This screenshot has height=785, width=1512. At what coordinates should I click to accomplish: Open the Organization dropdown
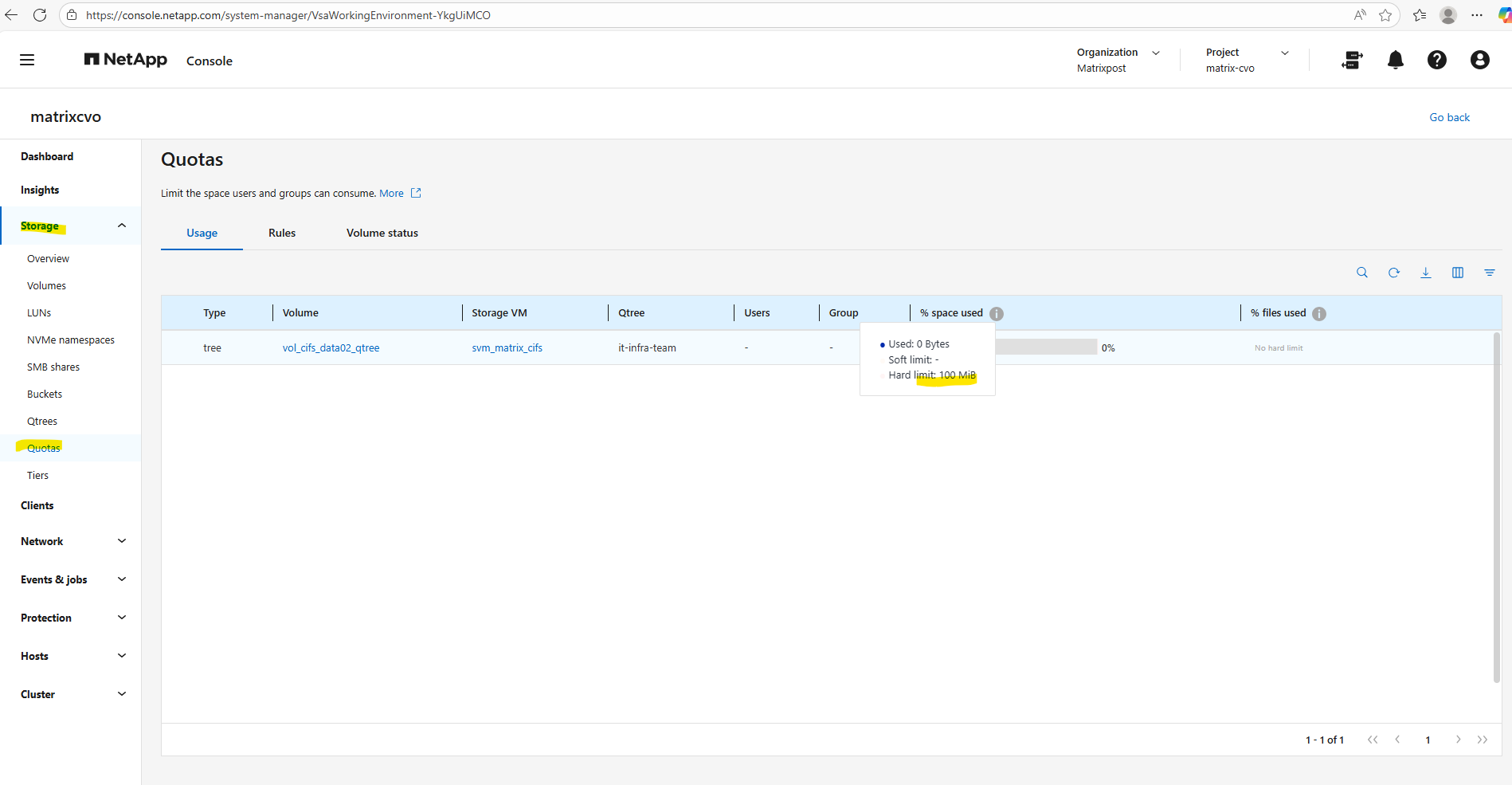point(1156,53)
